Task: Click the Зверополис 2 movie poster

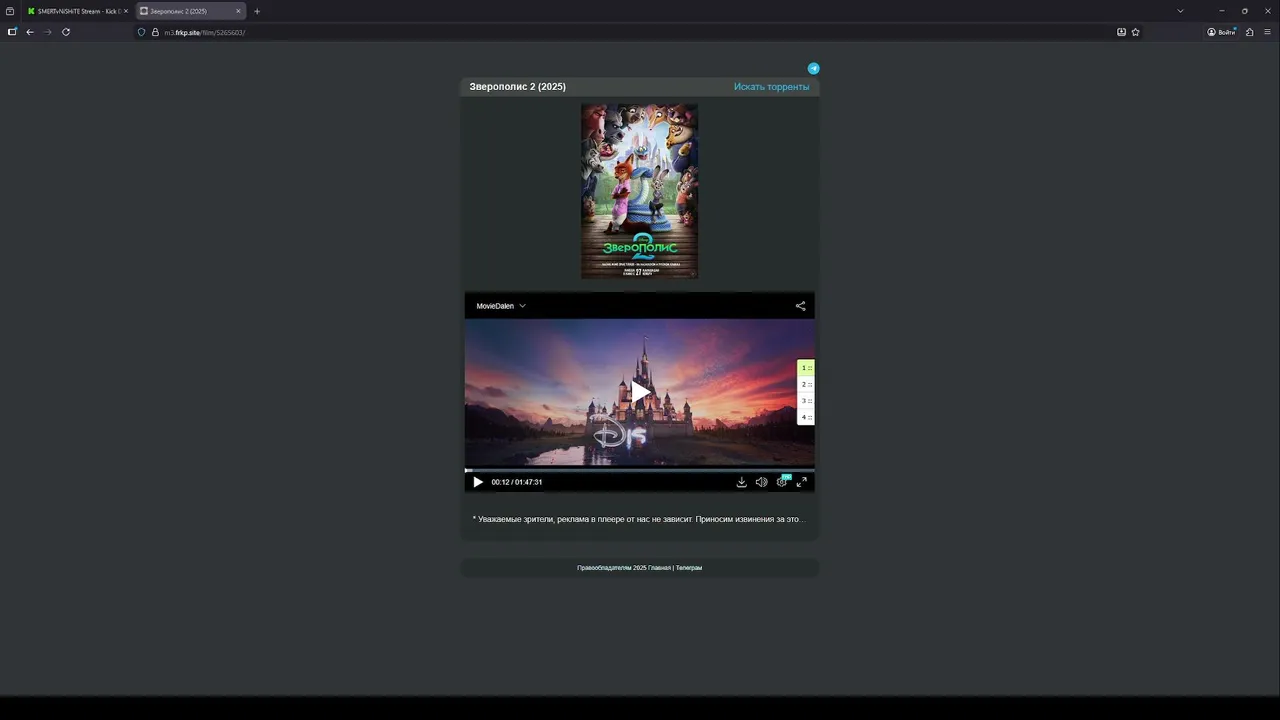Action: coord(640,191)
